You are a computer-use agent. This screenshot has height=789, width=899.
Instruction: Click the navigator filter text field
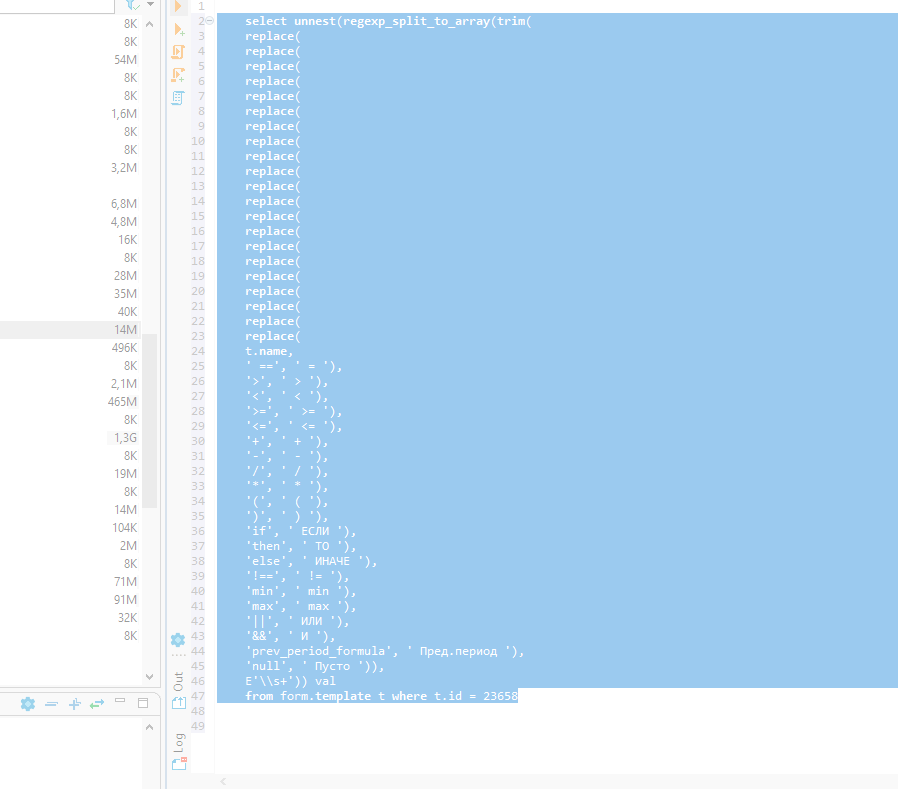(x=57, y=6)
